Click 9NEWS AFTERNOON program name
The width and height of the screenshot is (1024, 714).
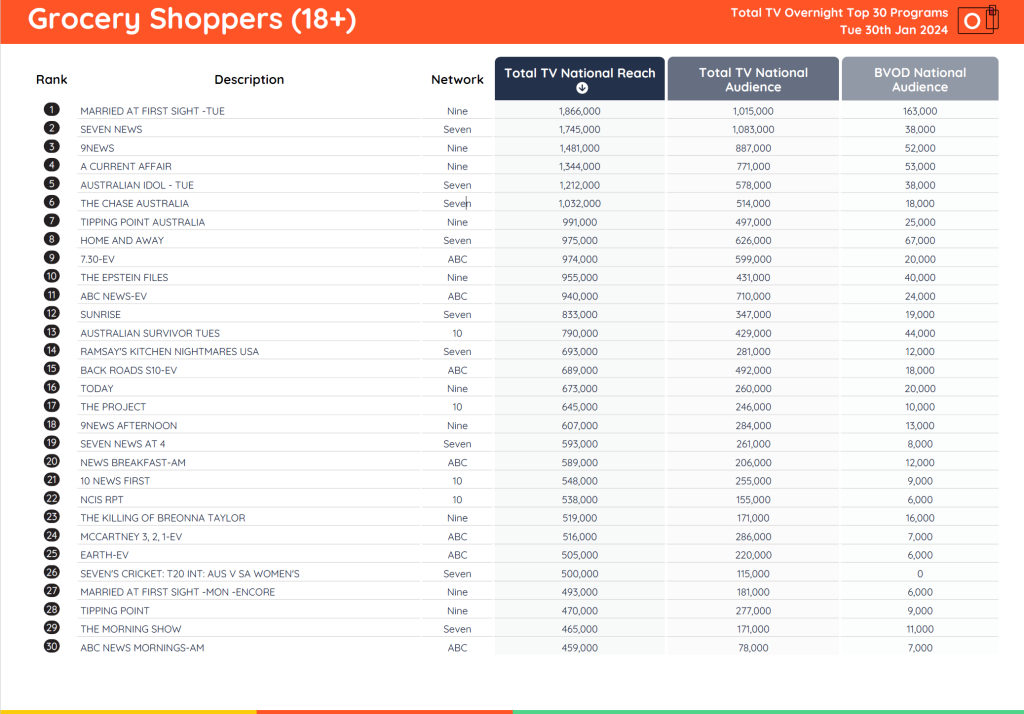click(129, 426)
